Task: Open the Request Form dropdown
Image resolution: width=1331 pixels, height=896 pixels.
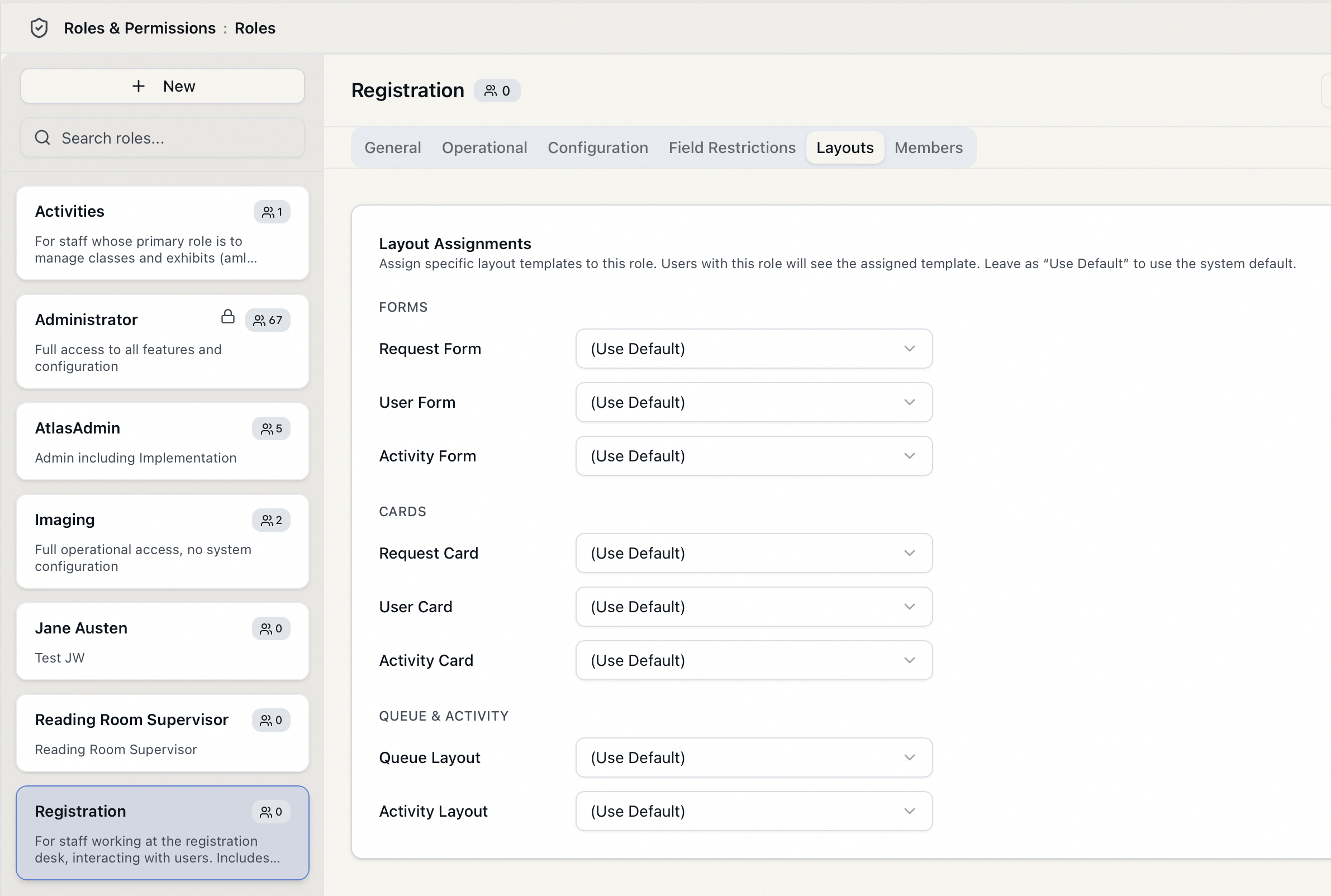Action: click(754, 349)
